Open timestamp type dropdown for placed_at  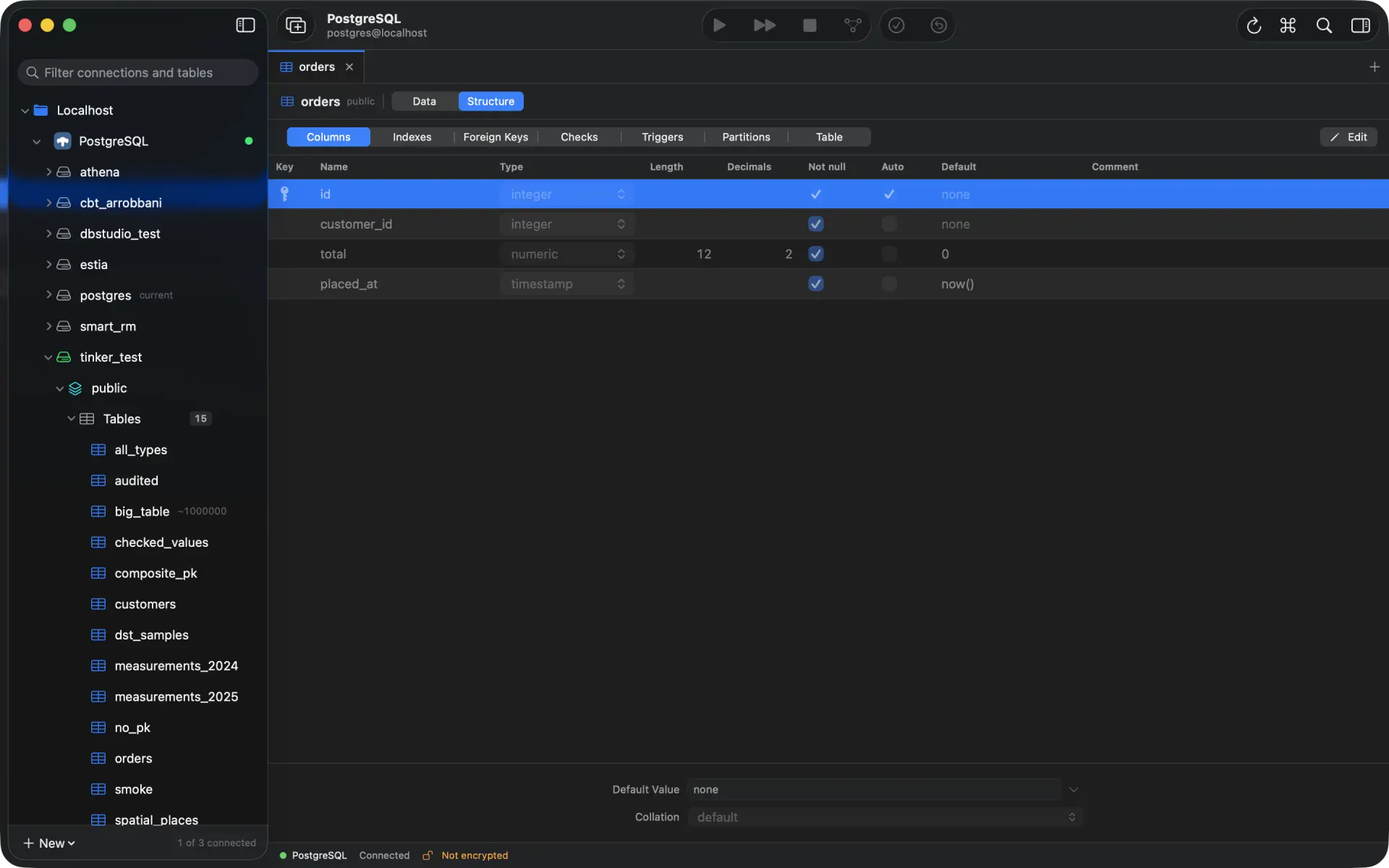[x=566, y=284]
